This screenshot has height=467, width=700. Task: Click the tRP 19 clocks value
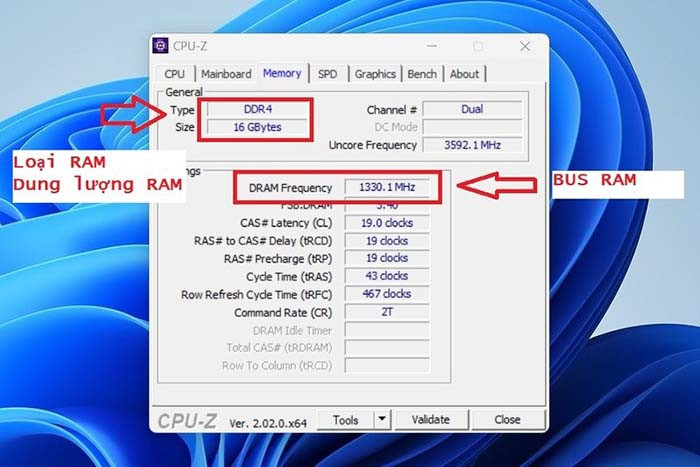[x=387, y=258]
